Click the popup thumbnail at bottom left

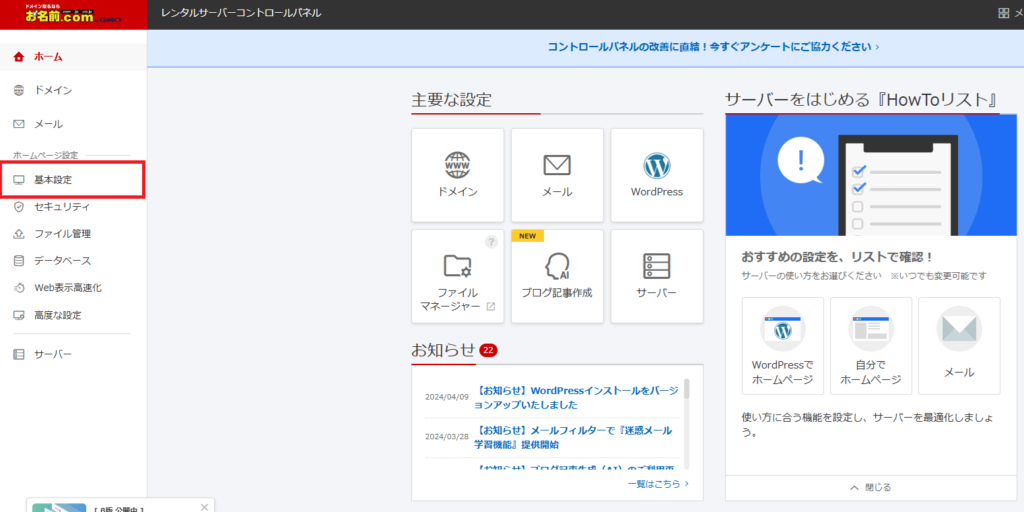[x=59, y=507]
